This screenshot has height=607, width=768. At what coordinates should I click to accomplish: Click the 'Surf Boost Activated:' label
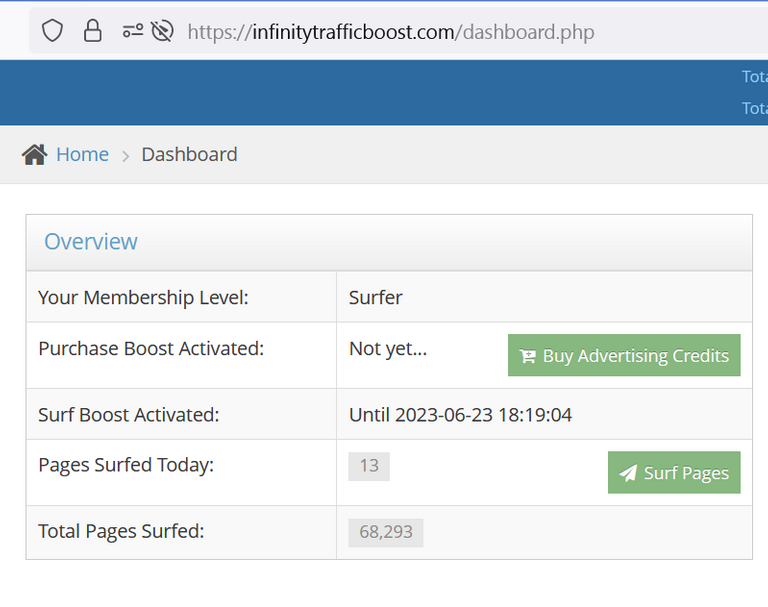pos(129,415)
